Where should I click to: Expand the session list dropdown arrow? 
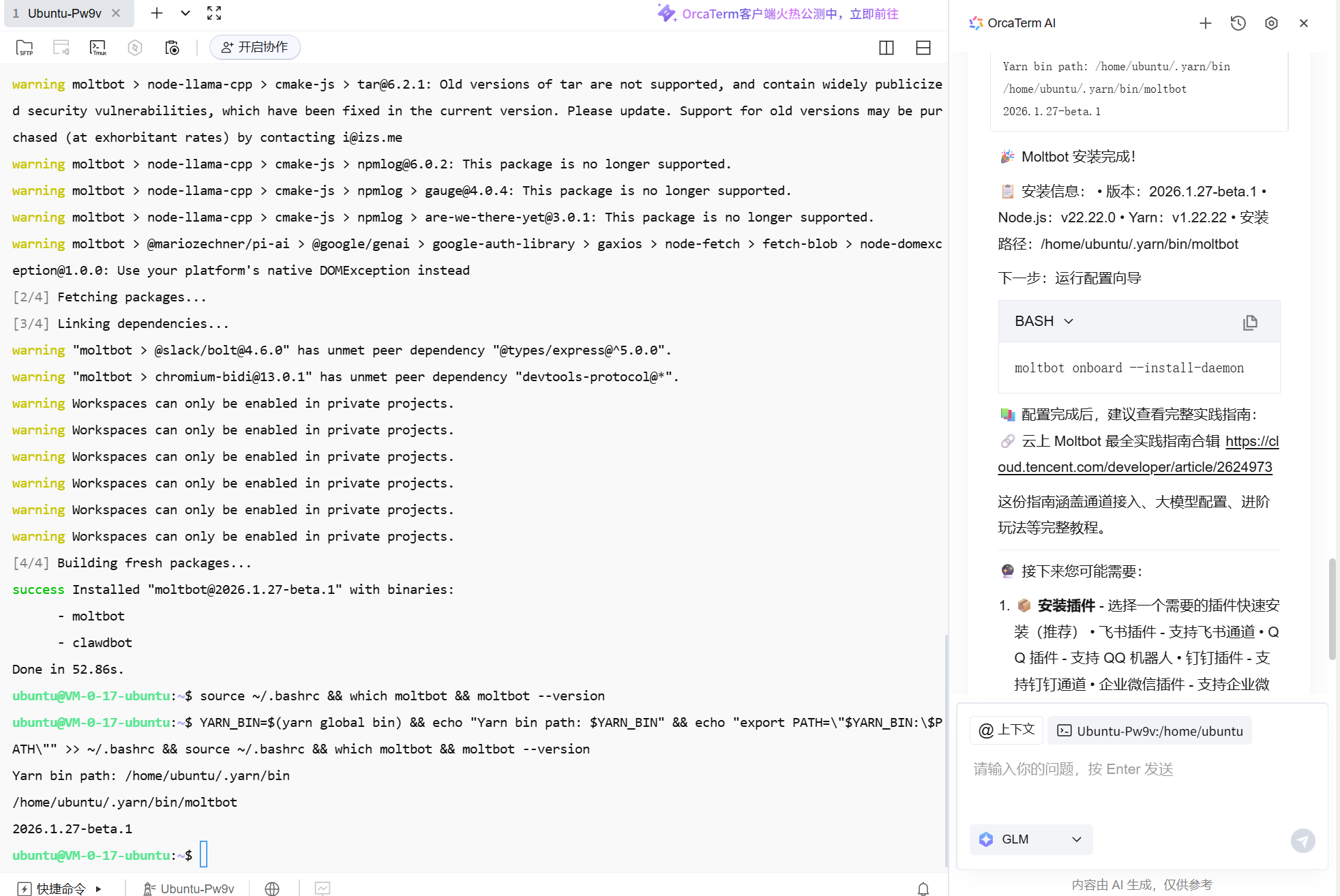tap(185, 13)
